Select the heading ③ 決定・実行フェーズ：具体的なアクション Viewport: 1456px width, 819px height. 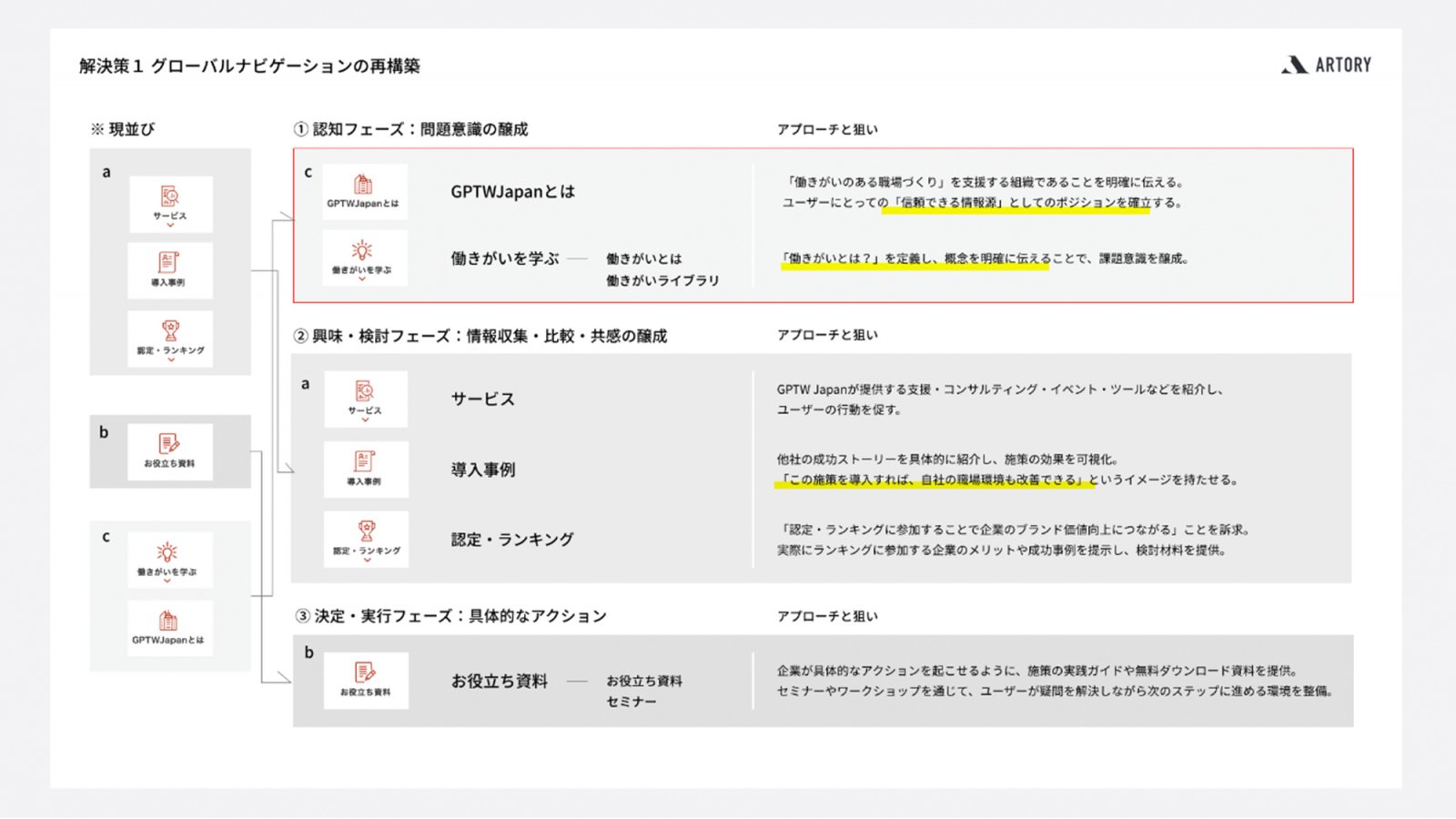click(x=450, y=616)
